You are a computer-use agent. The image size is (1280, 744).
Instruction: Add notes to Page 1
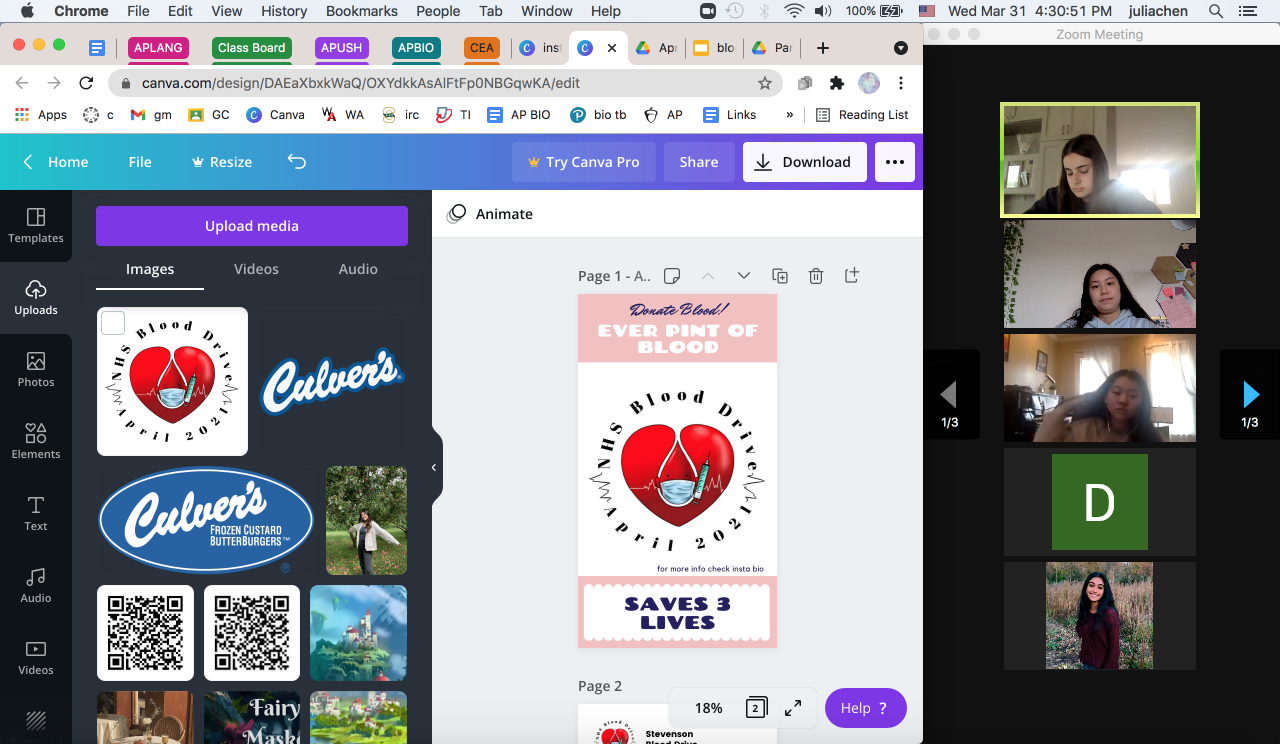[x=672, y=276]
